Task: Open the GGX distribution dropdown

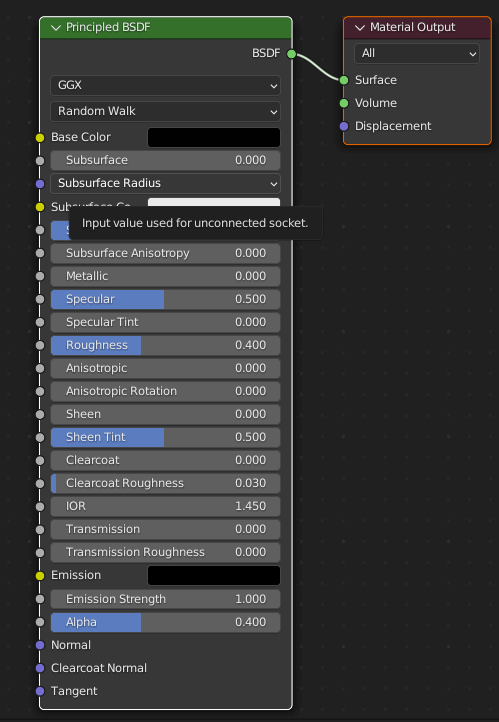Action: click(165, 86)
